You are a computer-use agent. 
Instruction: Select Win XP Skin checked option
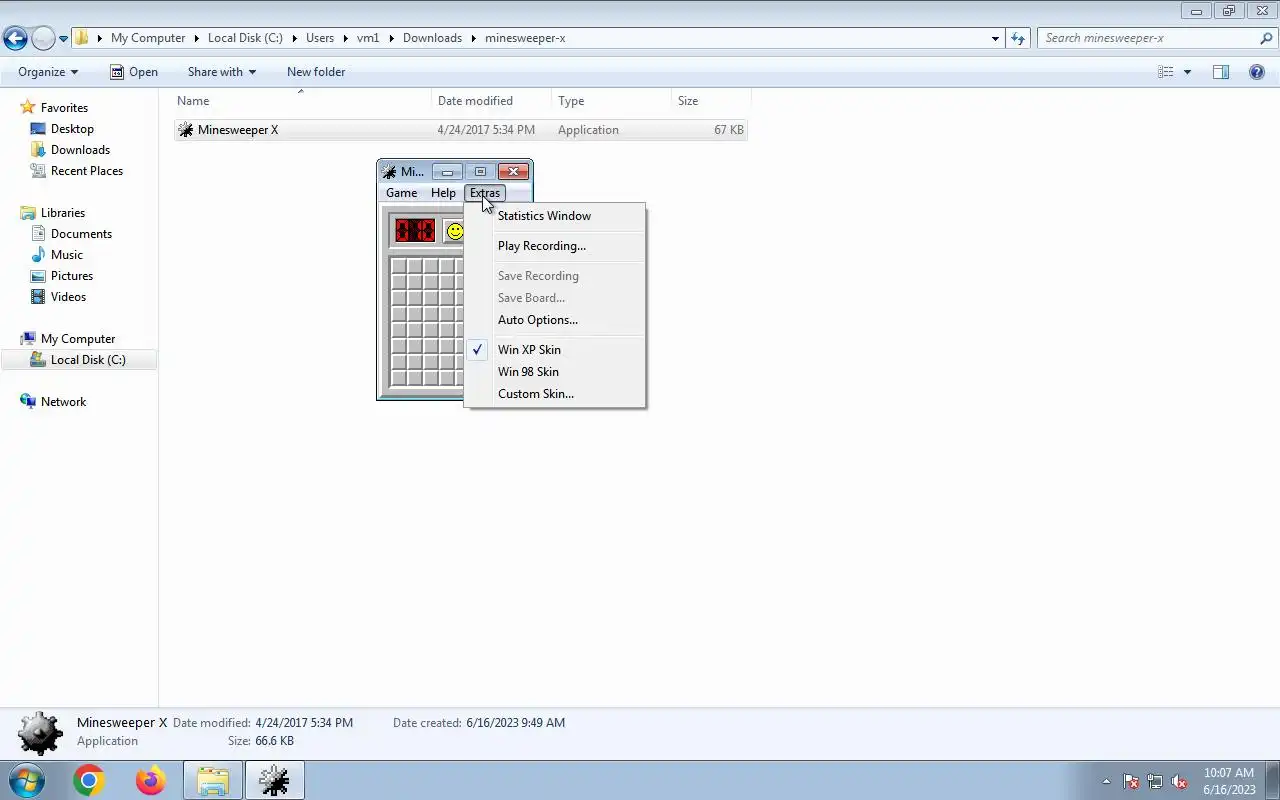point(555,350)
